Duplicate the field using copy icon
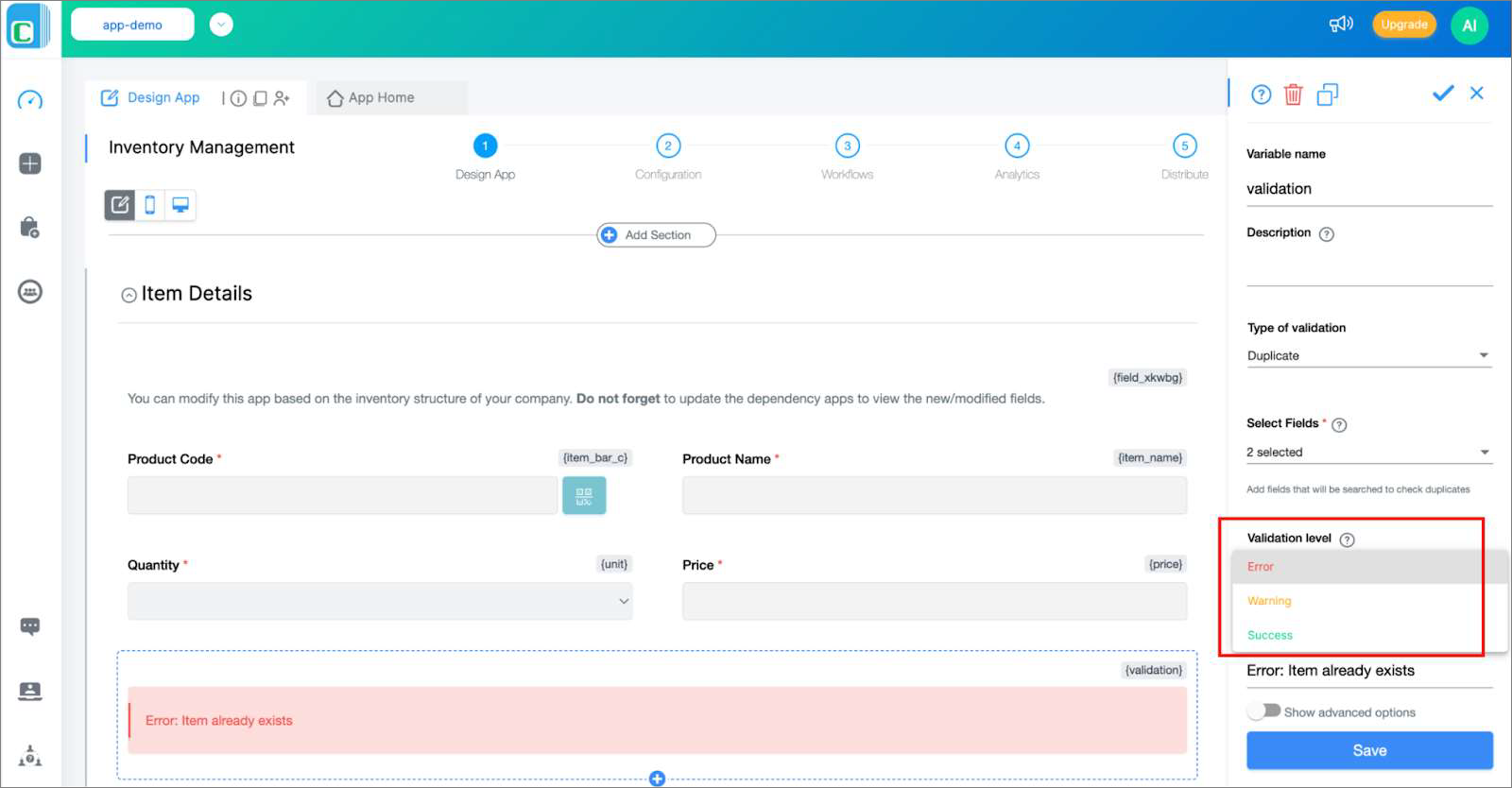The width and height of the screenshot is (1512, 788). 1328,94
